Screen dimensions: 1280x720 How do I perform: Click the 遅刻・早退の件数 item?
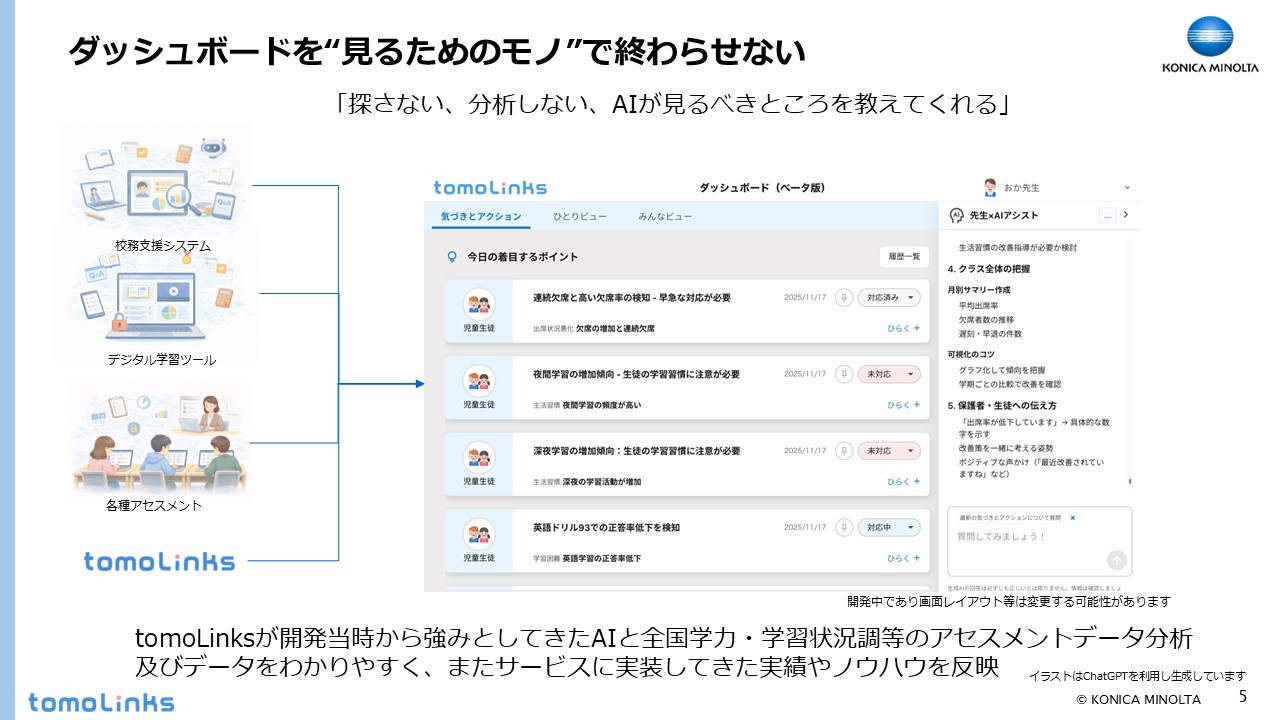(x=990, y=333)
